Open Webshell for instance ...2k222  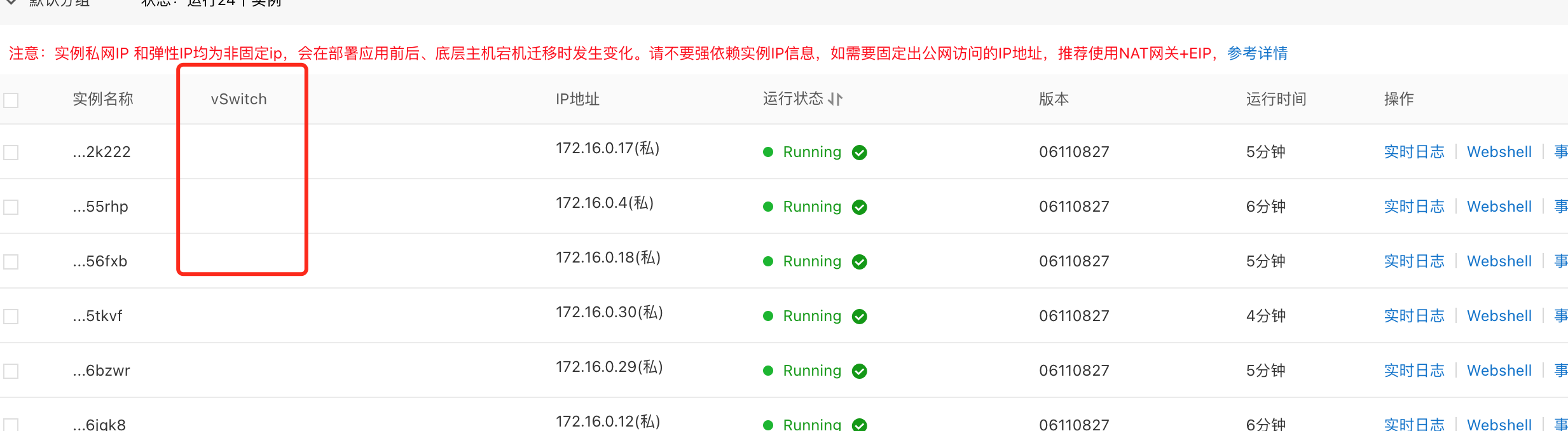1499,152
